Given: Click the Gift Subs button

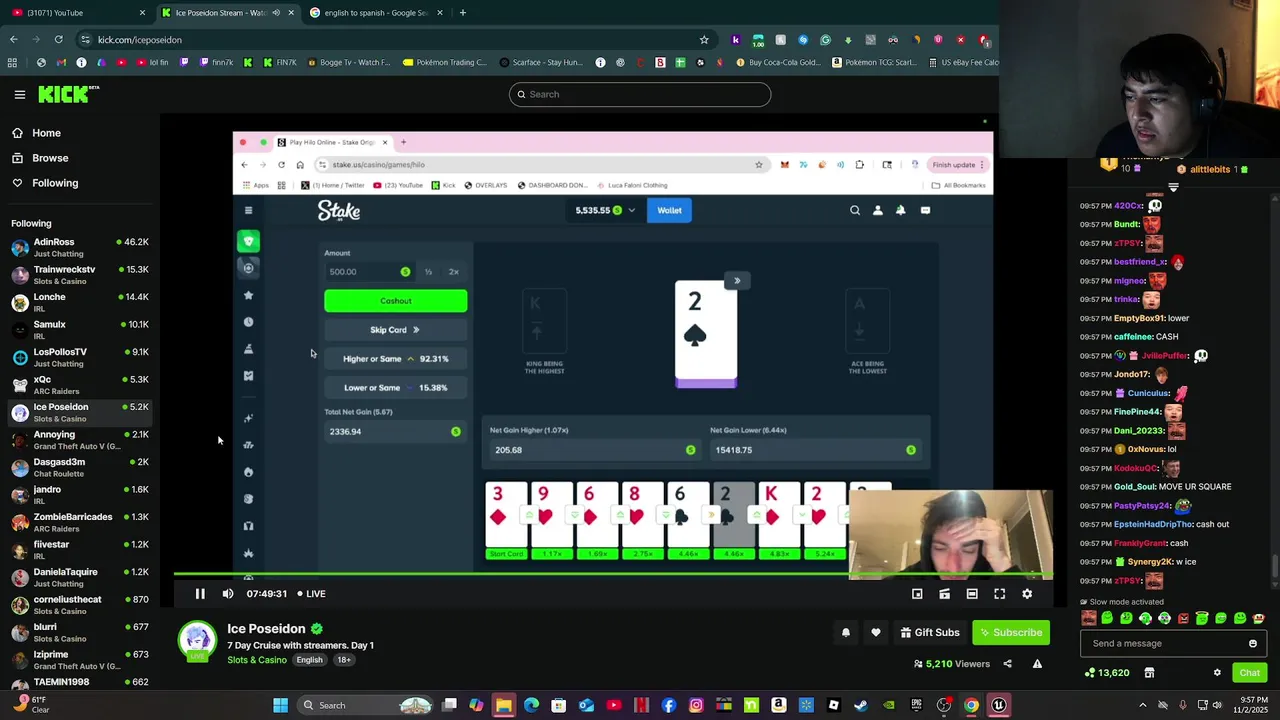Looking at the screenshot, I should (929, 632).
